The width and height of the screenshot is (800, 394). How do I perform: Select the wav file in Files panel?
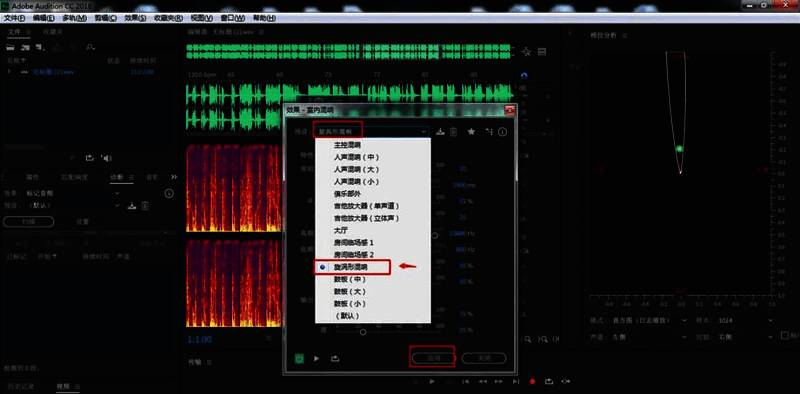pyautogui.click(x=54, y=72)
